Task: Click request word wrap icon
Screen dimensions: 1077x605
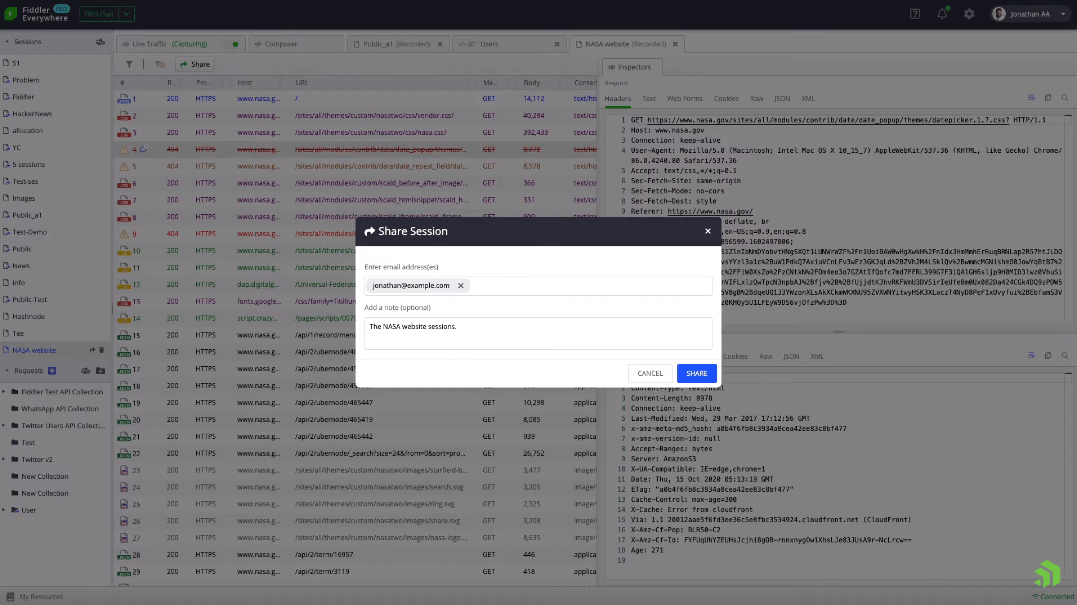Action: (x=1031, y=98)
